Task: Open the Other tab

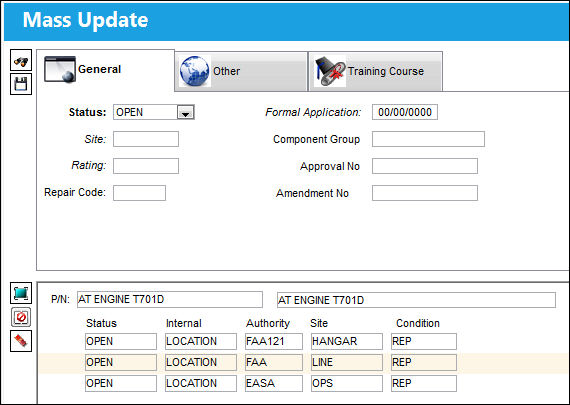Action: point(241,71)
